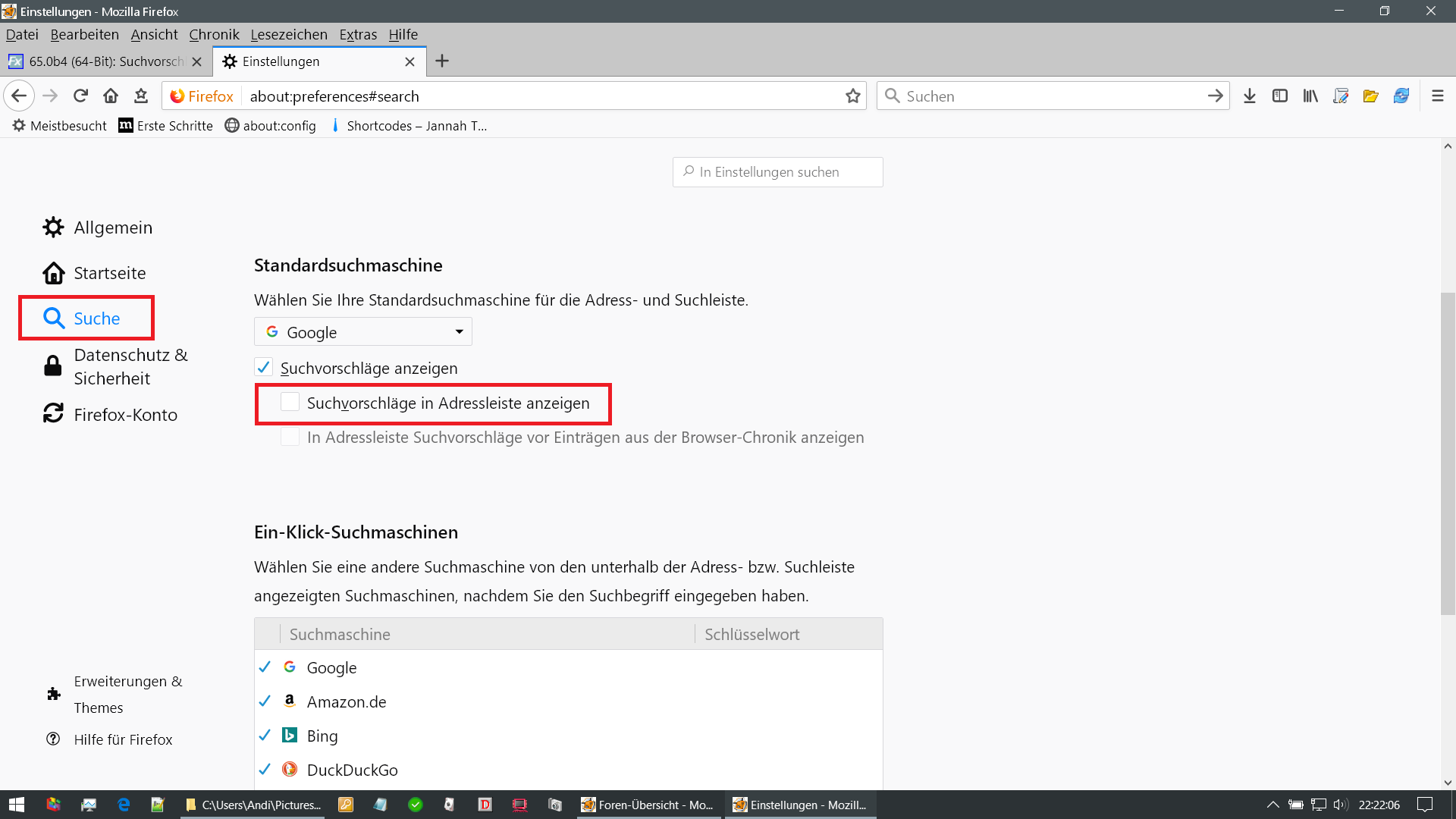The image size is (1456, 819).
Task: Click the page vertical scrollbar thumb
Action: point(1448,455)
